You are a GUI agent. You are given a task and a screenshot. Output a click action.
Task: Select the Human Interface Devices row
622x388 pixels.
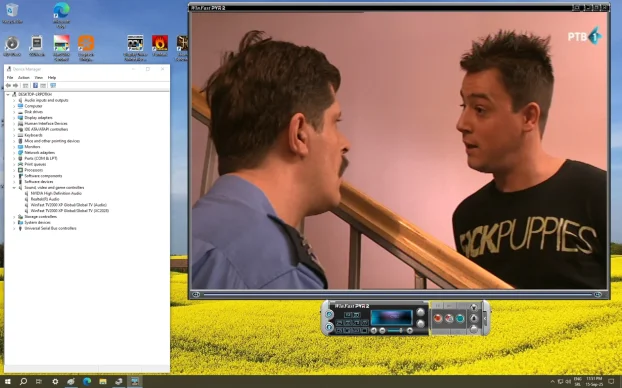click(46, 123)
